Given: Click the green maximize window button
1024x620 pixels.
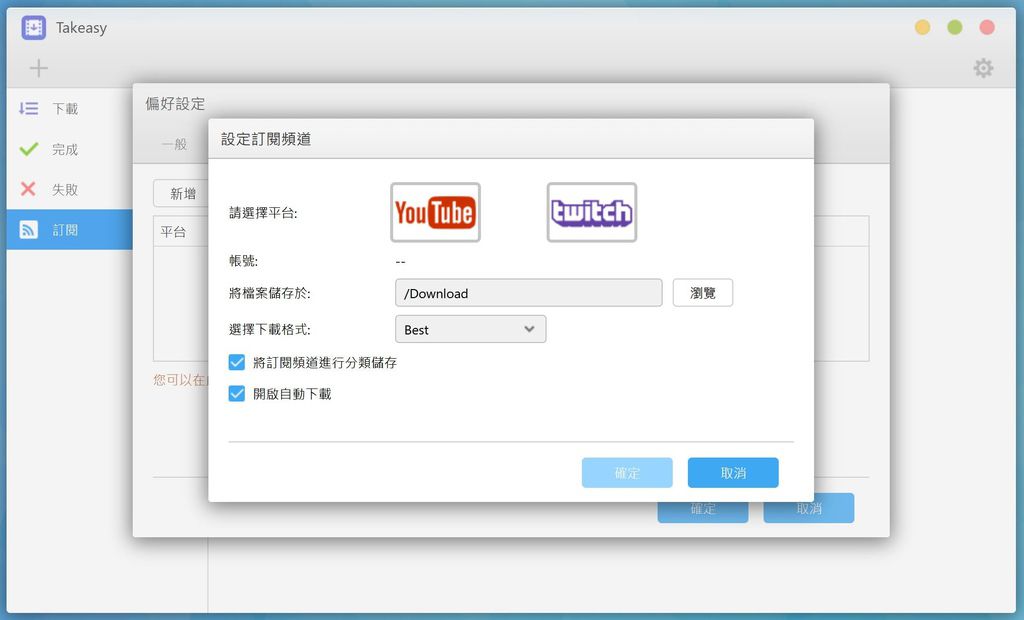Looking at the screenshot, I should pyautogui.click(x=955, y=27).
